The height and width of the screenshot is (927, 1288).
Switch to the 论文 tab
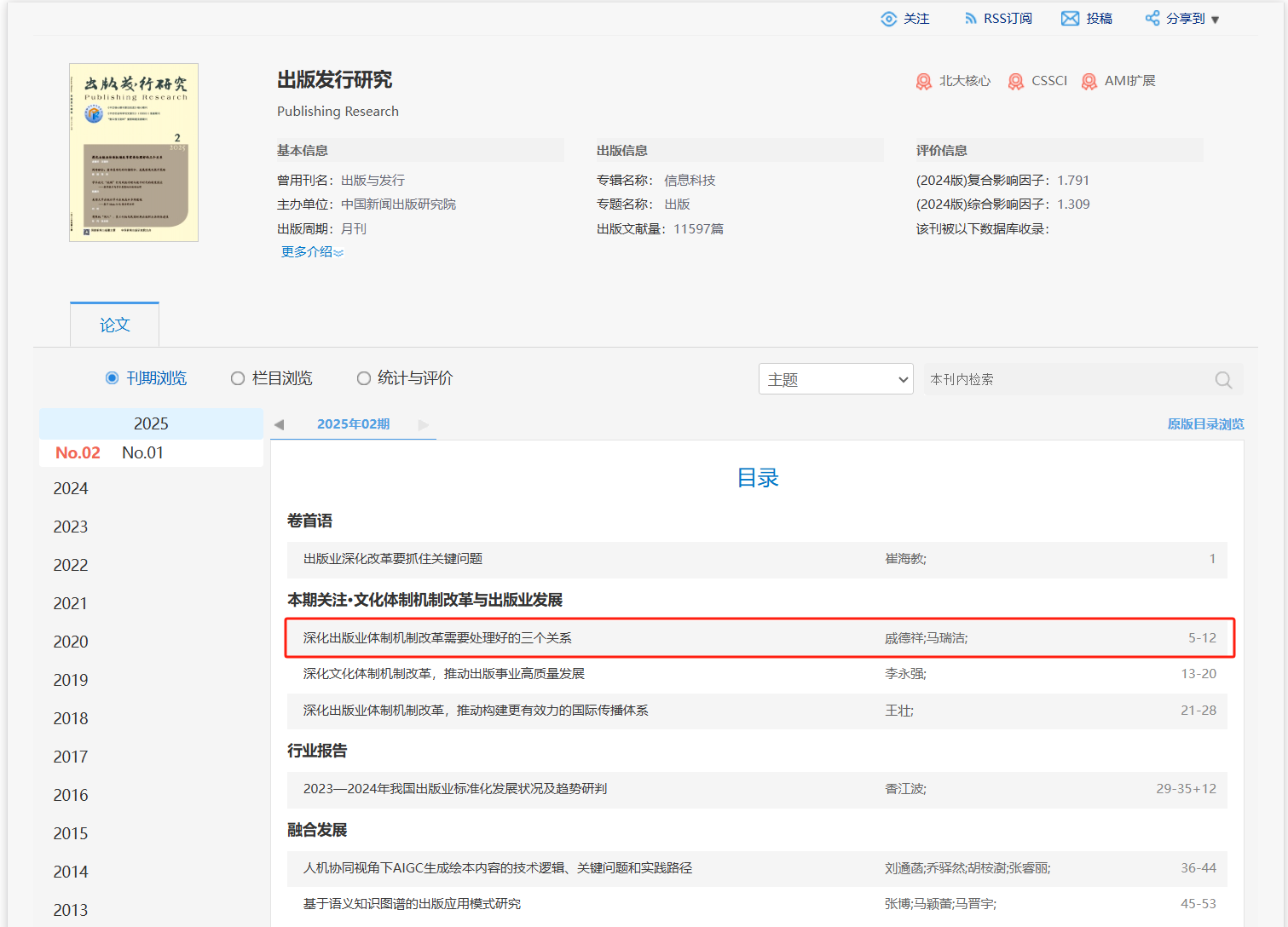point(115,325)
